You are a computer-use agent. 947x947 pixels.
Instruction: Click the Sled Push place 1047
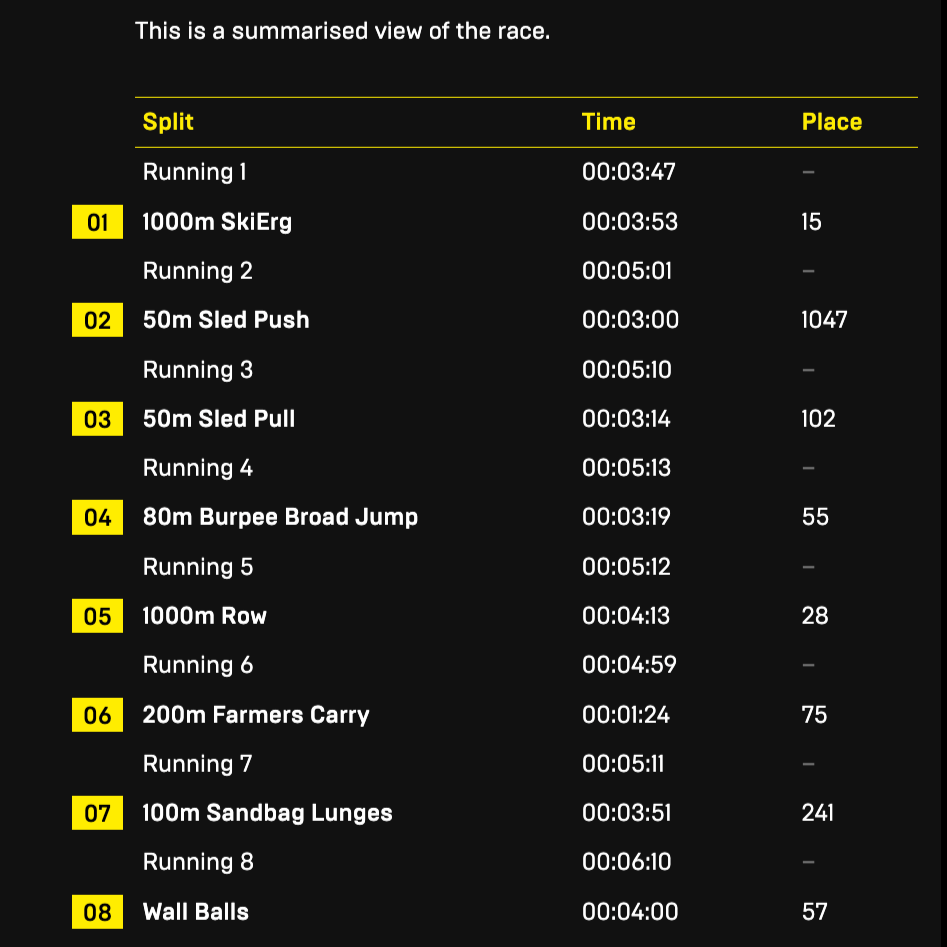click(824, 320)
